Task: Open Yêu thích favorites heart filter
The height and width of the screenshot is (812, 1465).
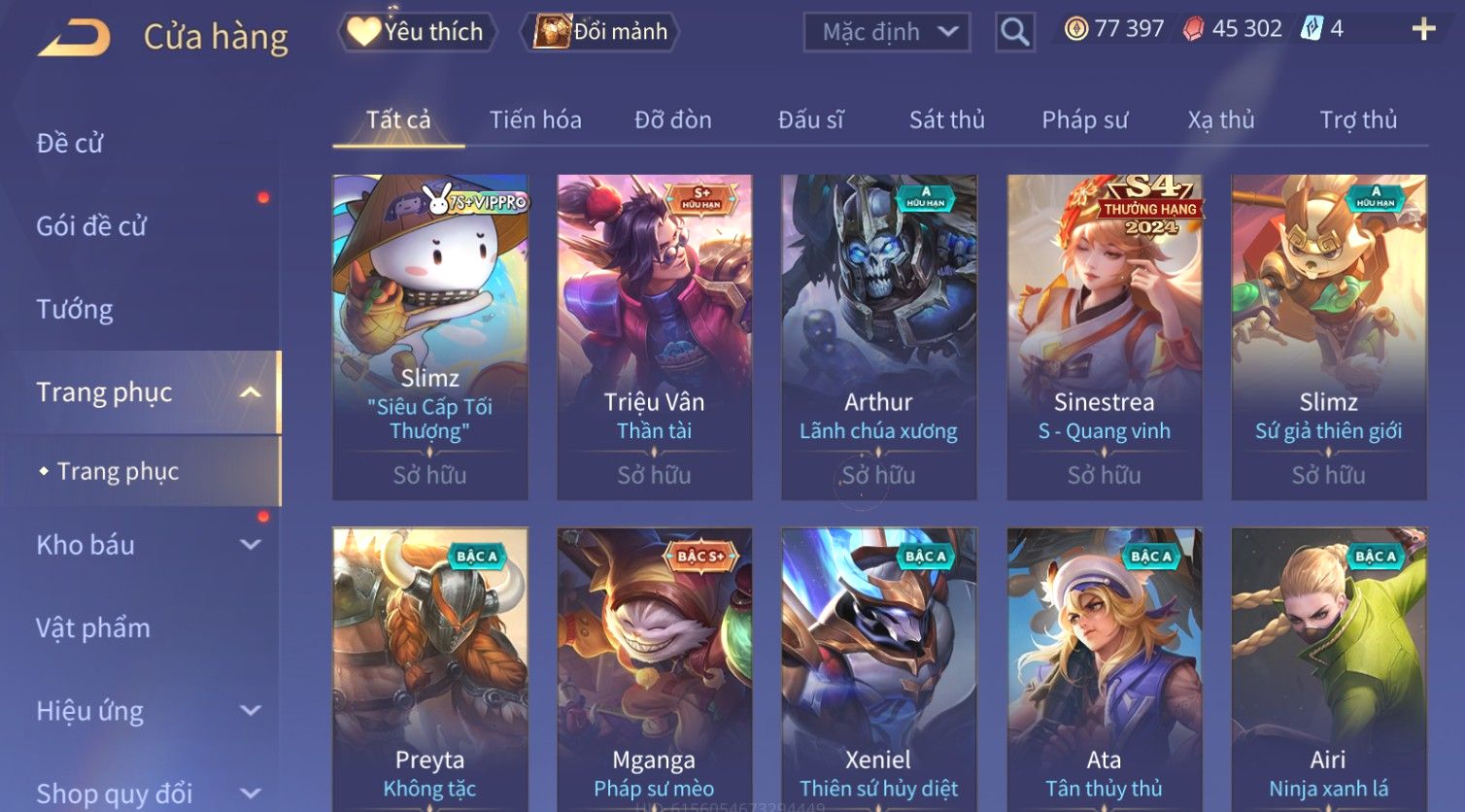Action: click(x=417, y=32)
